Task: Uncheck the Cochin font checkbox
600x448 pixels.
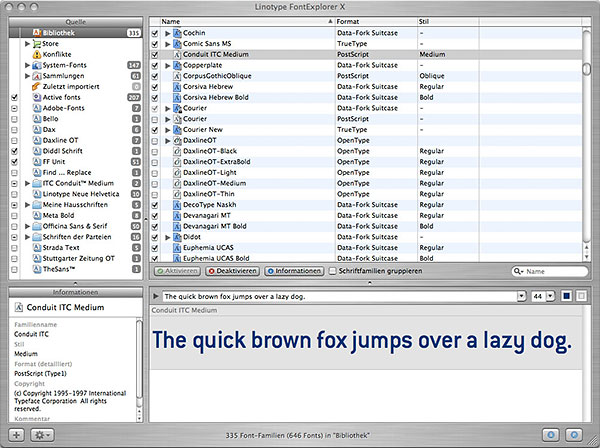Action: point(155,33)
